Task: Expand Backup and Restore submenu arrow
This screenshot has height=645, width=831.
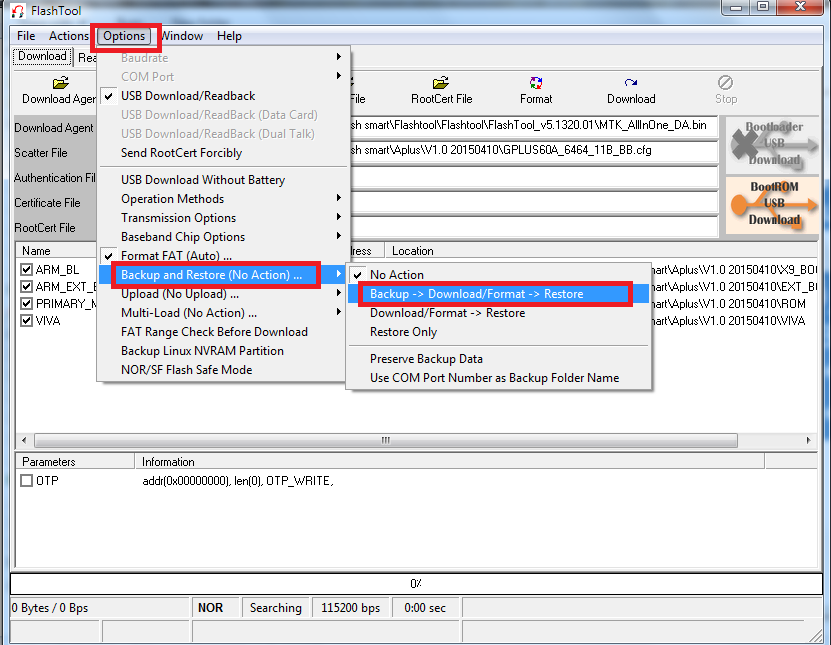Action: point(339,274)
